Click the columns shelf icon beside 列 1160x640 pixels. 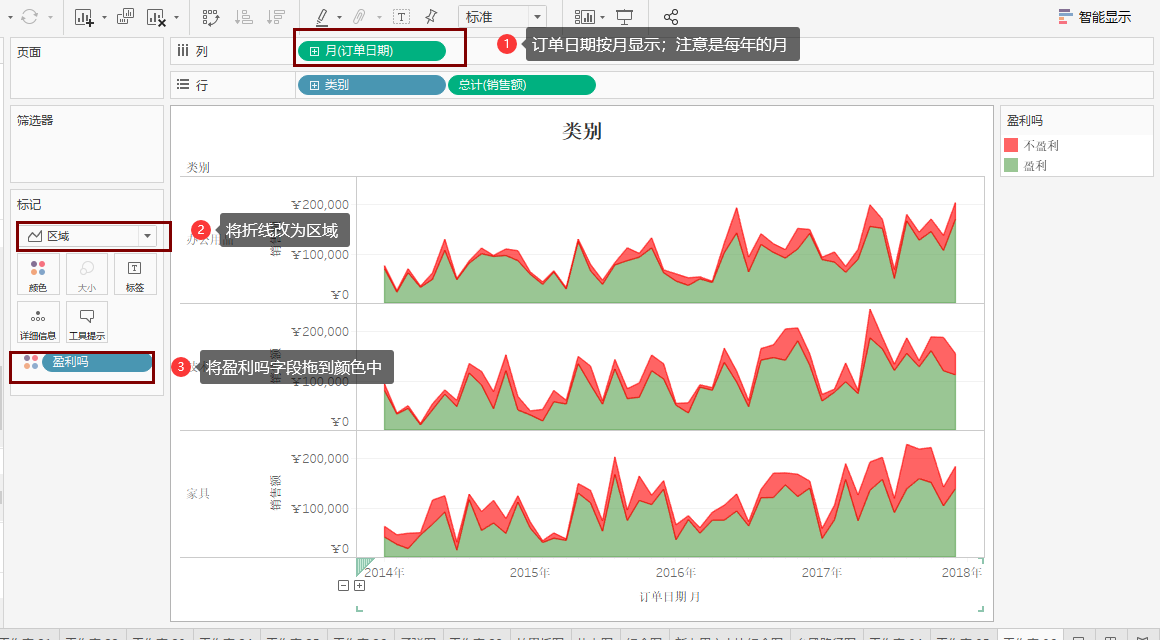(183, 50)
